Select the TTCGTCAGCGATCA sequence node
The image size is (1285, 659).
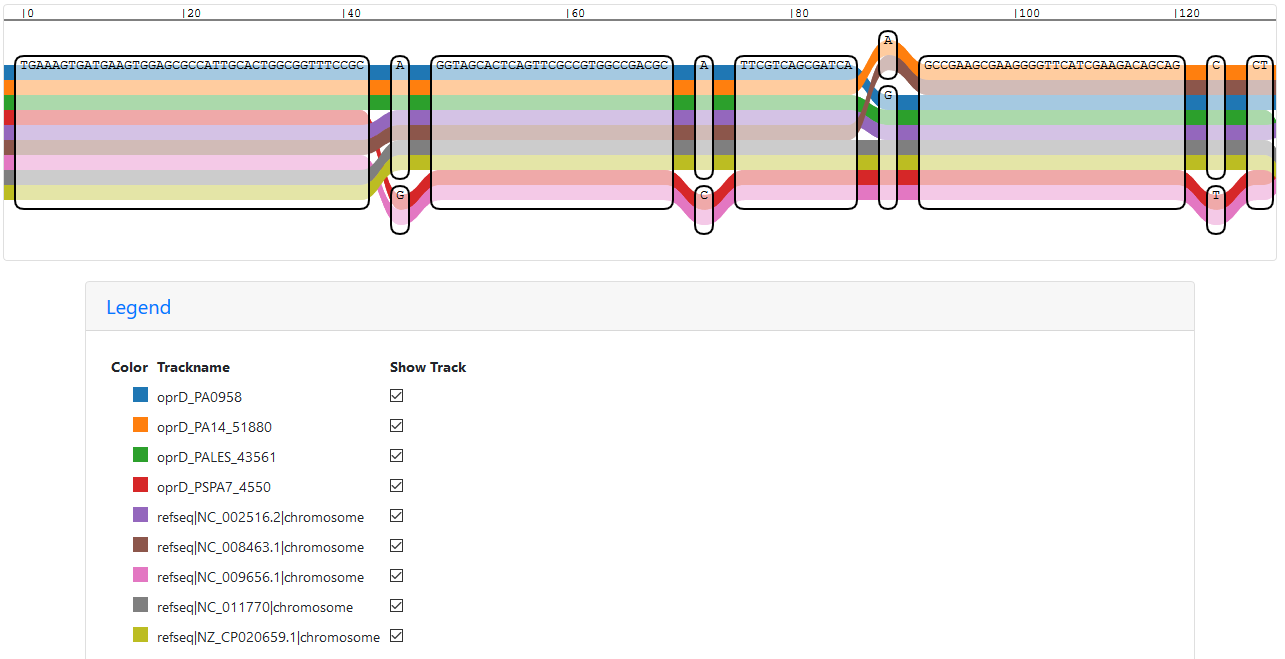click(795, 66)
